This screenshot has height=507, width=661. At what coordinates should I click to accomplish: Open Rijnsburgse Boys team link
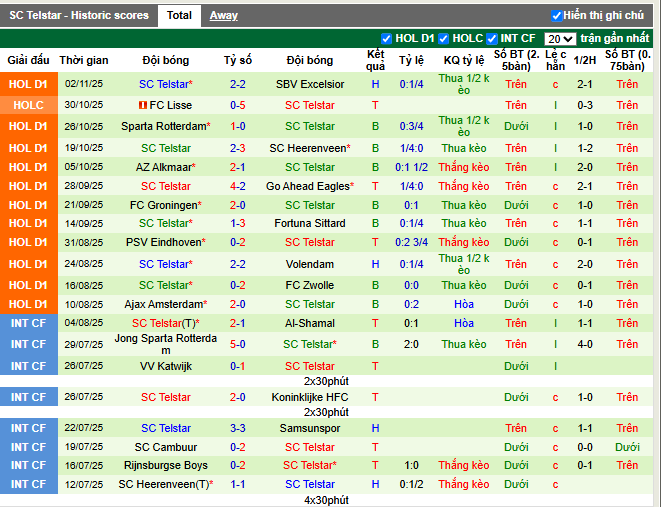166,465
